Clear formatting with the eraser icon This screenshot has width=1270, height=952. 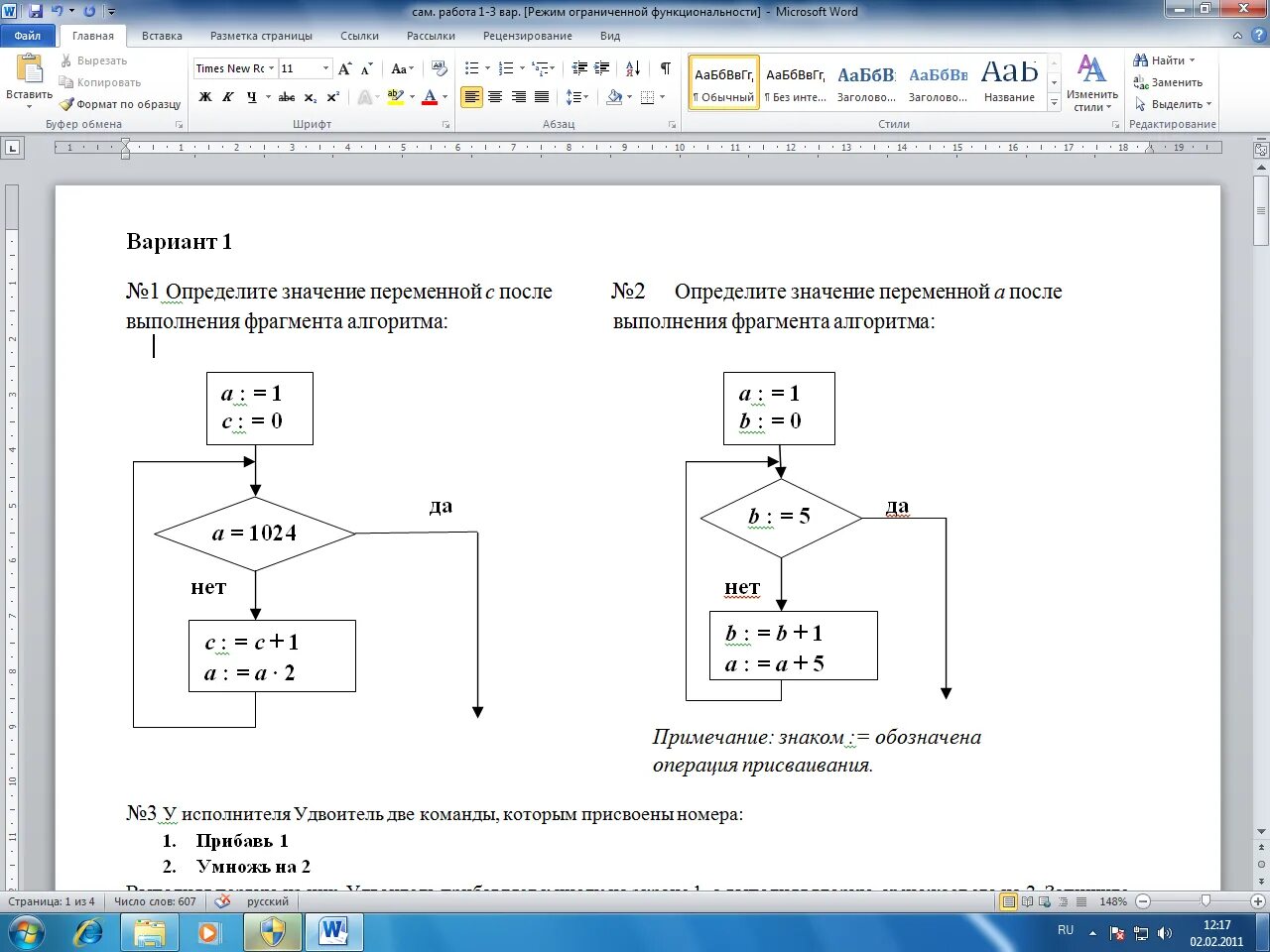[x=440, y=68]
